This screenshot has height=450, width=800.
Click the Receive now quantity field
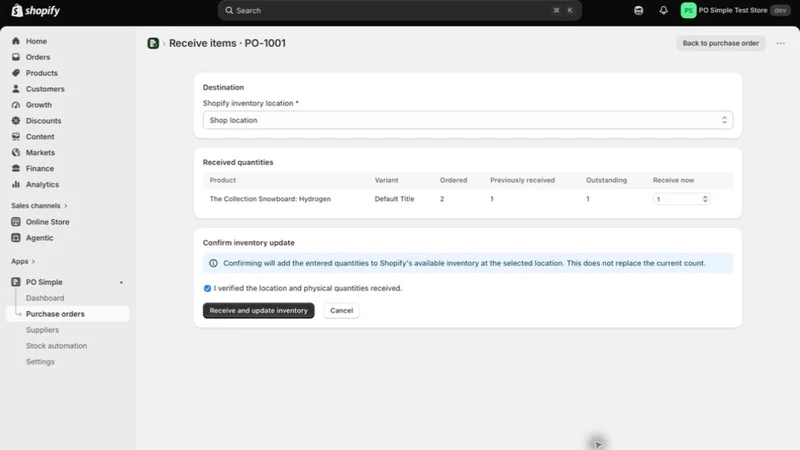pos(682,199)
